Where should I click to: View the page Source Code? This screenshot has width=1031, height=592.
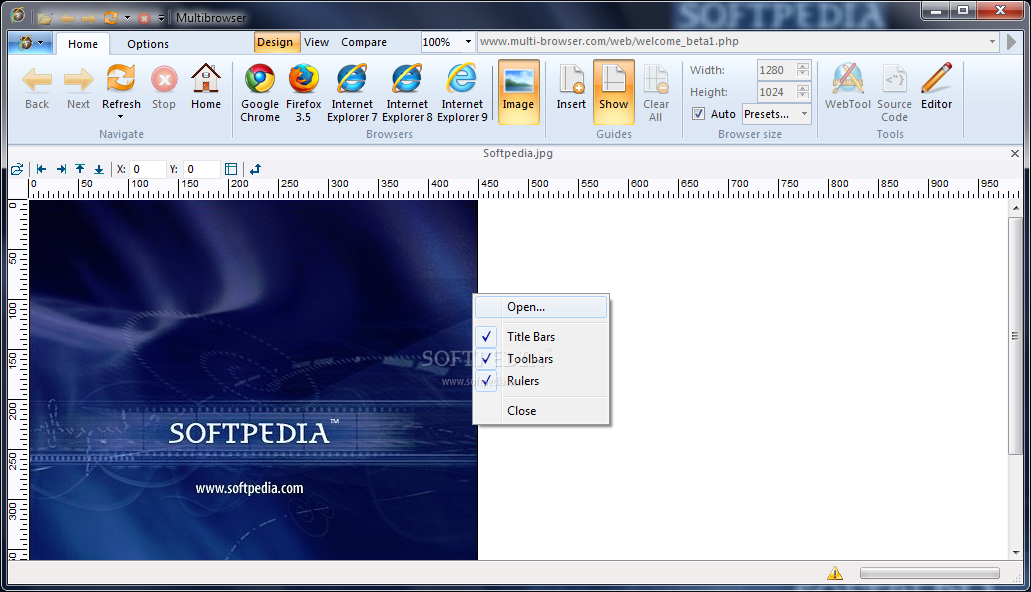pyautogui.click(x=894, y=93)
